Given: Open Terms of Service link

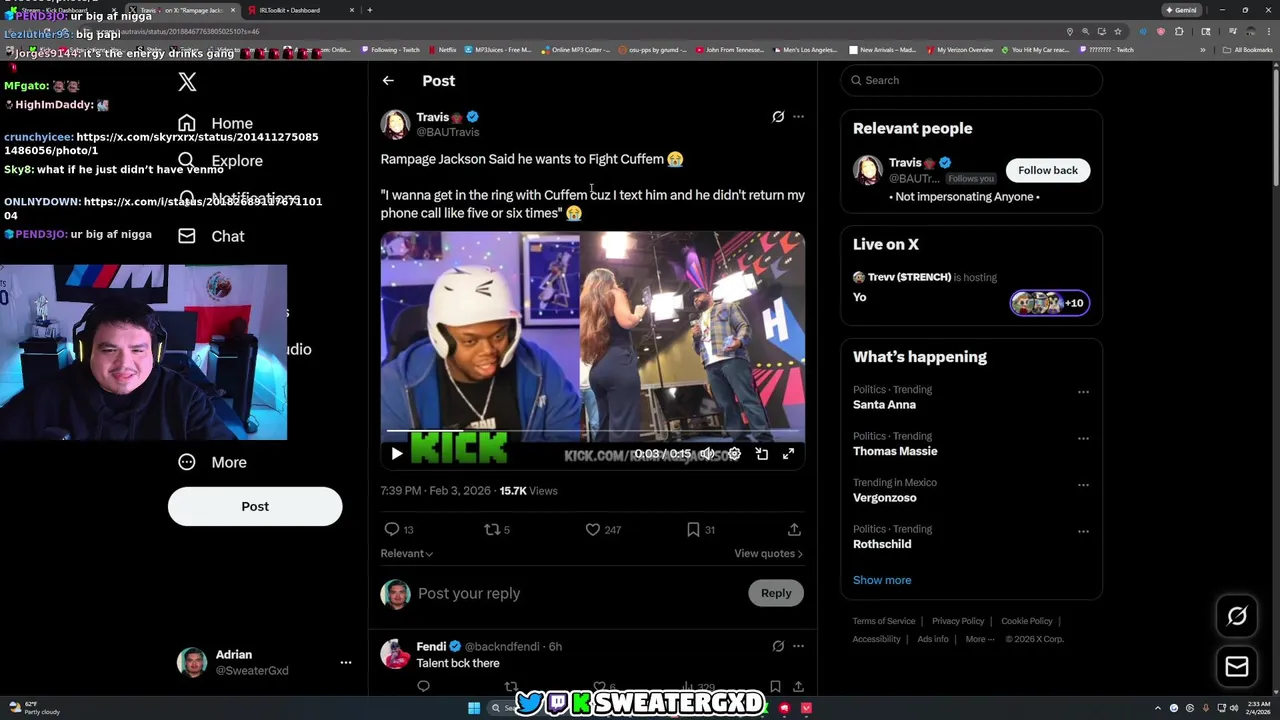Looking at the screenshot, I should [x=884, y=621].
